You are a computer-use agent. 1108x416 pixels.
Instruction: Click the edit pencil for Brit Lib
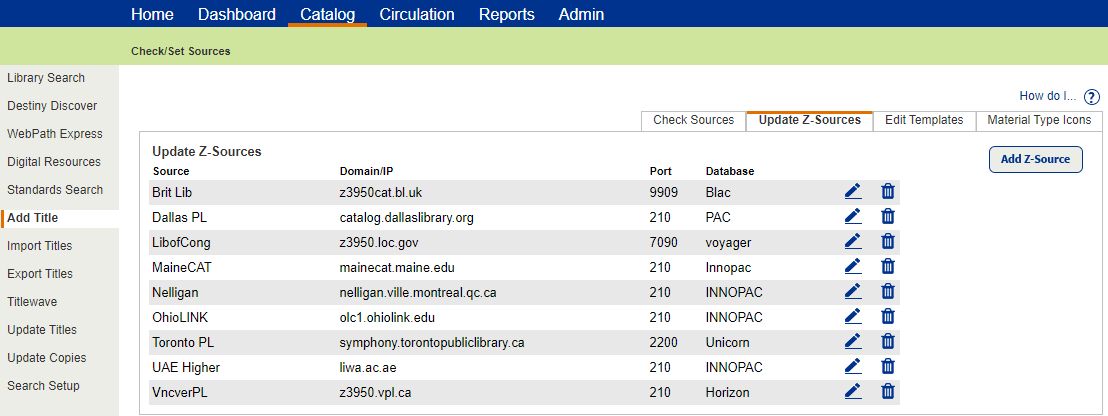point(852,191)
